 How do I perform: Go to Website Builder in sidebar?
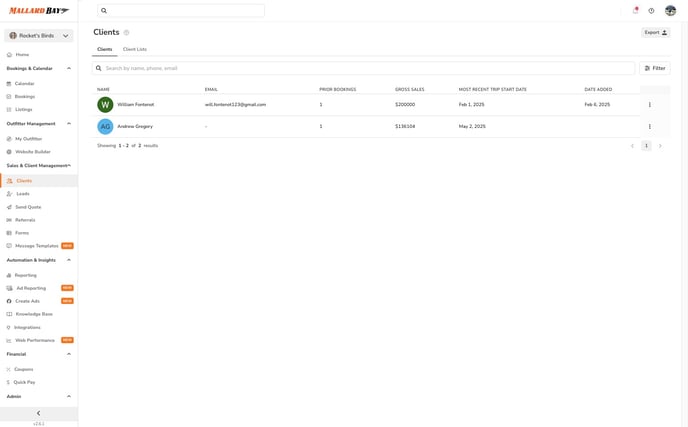32,151
